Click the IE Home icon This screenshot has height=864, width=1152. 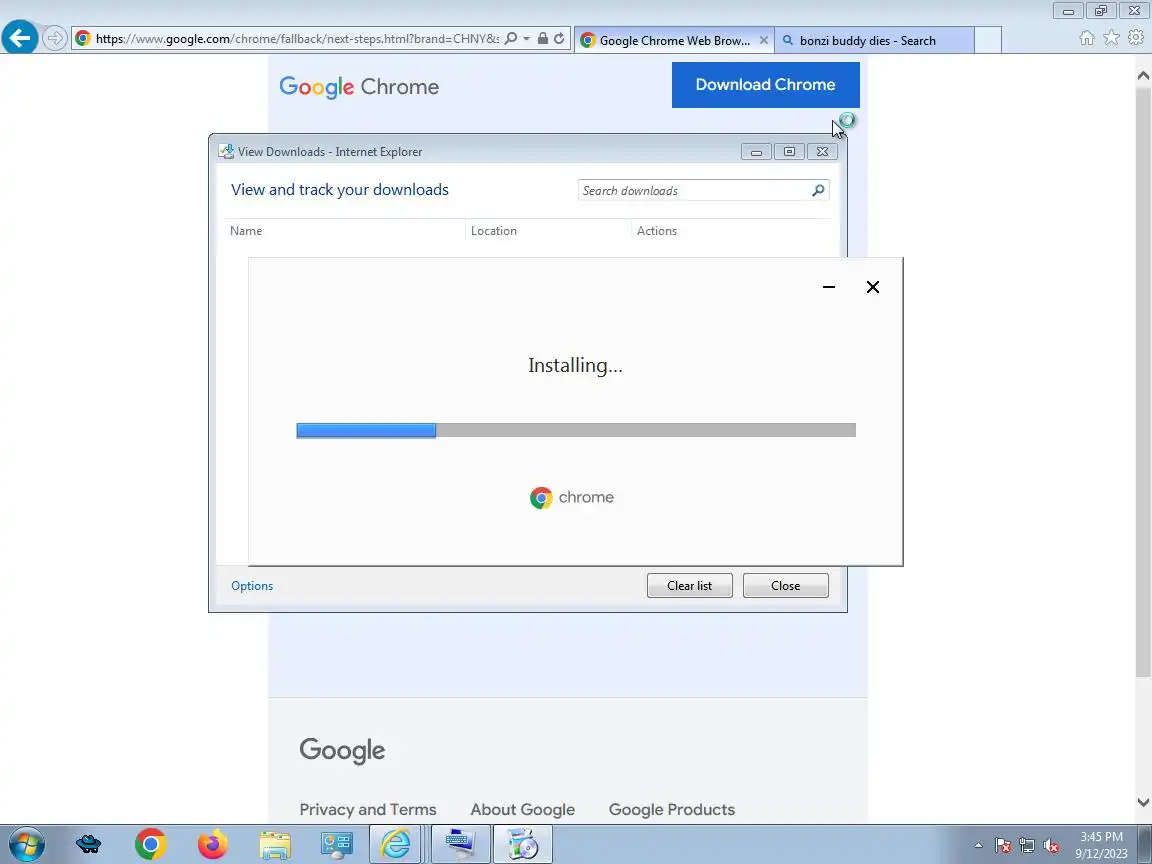point(1087,38)
